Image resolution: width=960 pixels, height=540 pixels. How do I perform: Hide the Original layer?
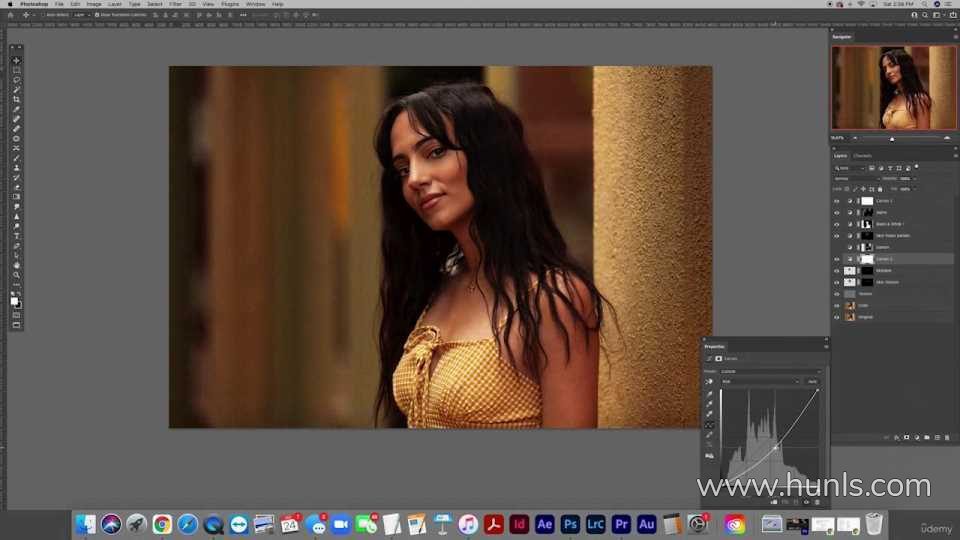tap(837, 317)
